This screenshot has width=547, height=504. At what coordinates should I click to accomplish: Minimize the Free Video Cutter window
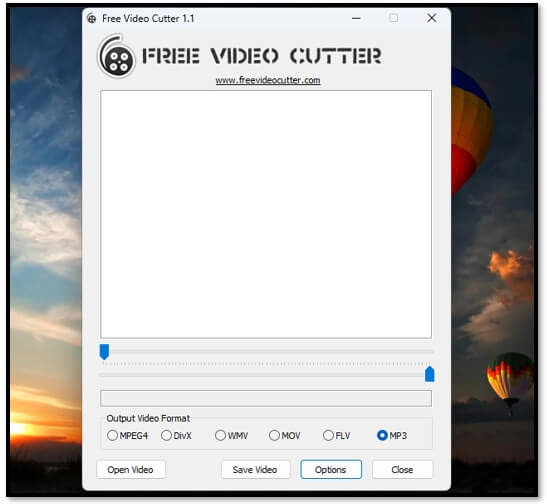point(356,18)
